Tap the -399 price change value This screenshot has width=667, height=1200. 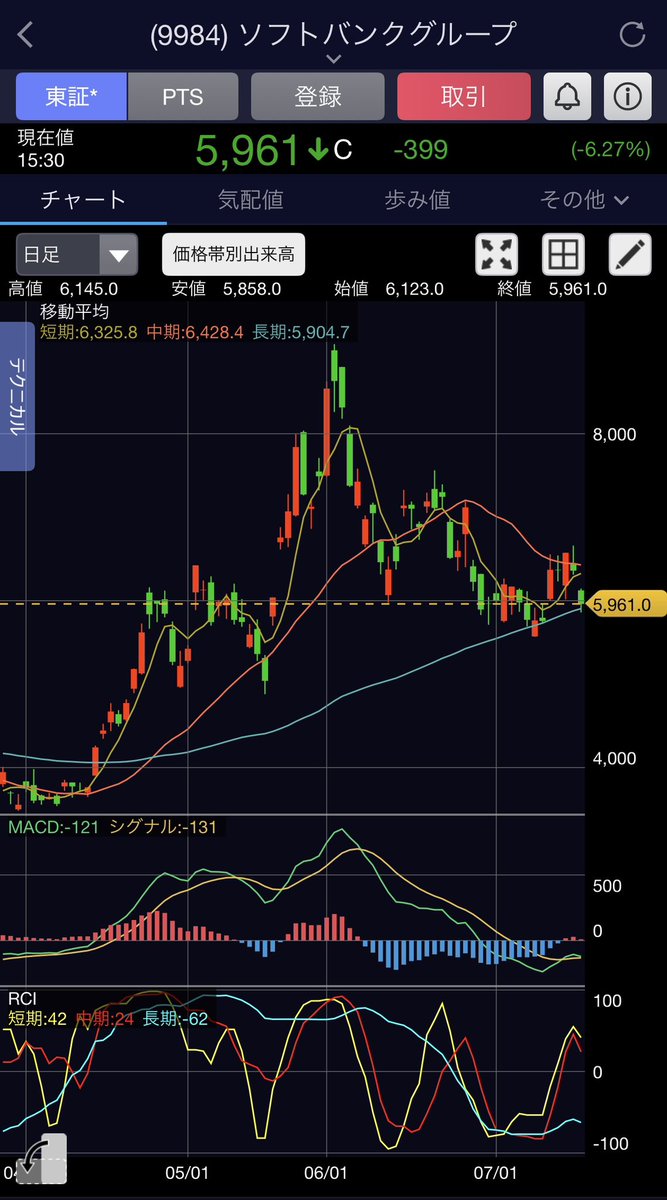(420, 150)
